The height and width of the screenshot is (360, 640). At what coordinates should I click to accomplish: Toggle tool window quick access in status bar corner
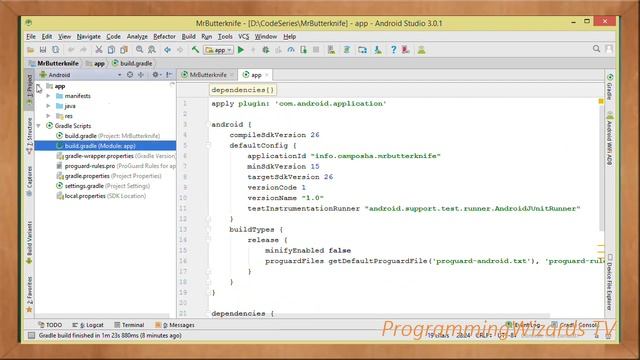[x=31, y=336]
